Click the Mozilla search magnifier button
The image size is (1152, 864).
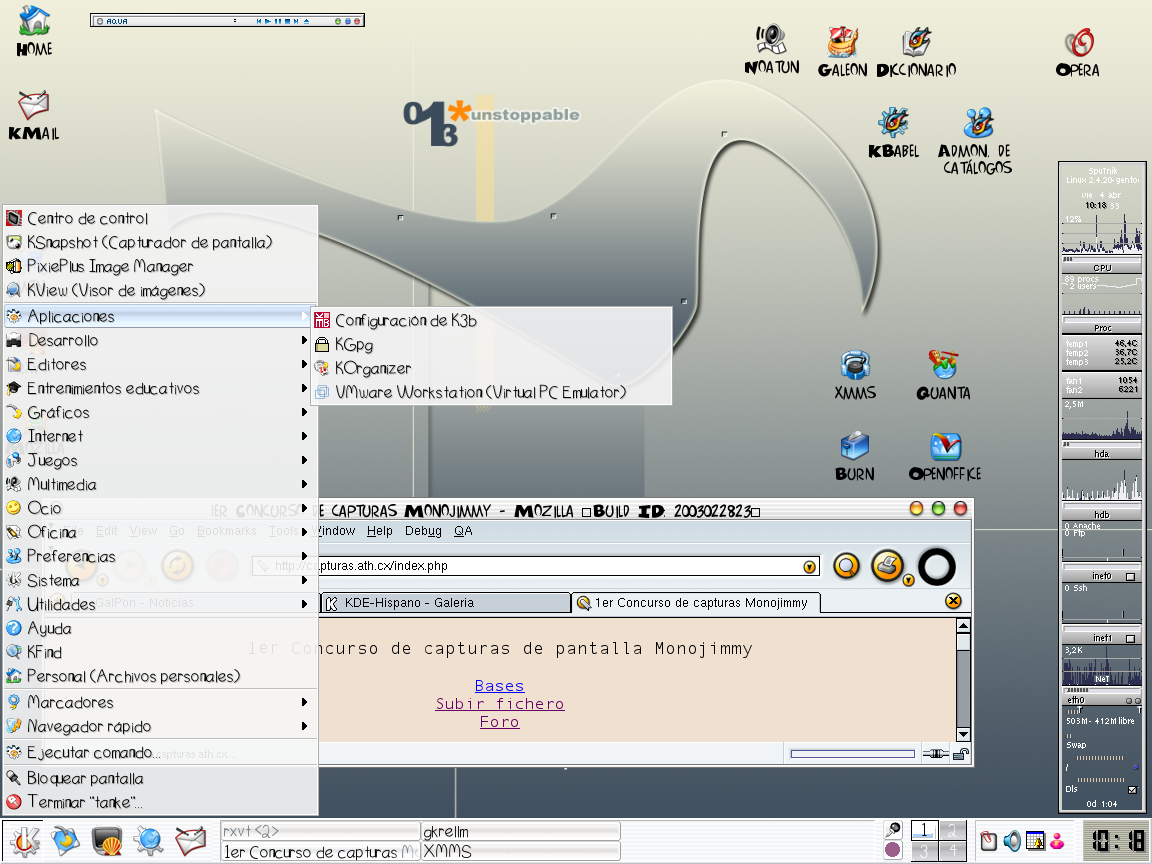coord(847,566)
